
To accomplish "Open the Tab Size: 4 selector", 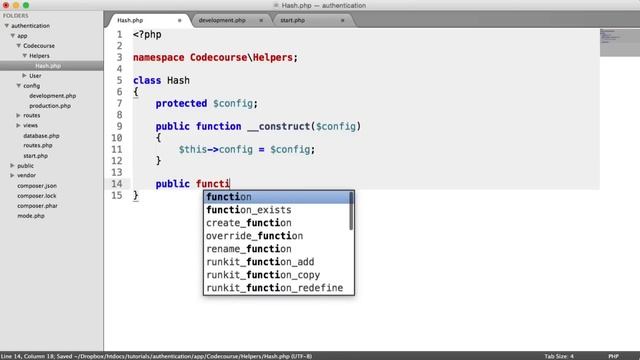I will coord(559,356).
